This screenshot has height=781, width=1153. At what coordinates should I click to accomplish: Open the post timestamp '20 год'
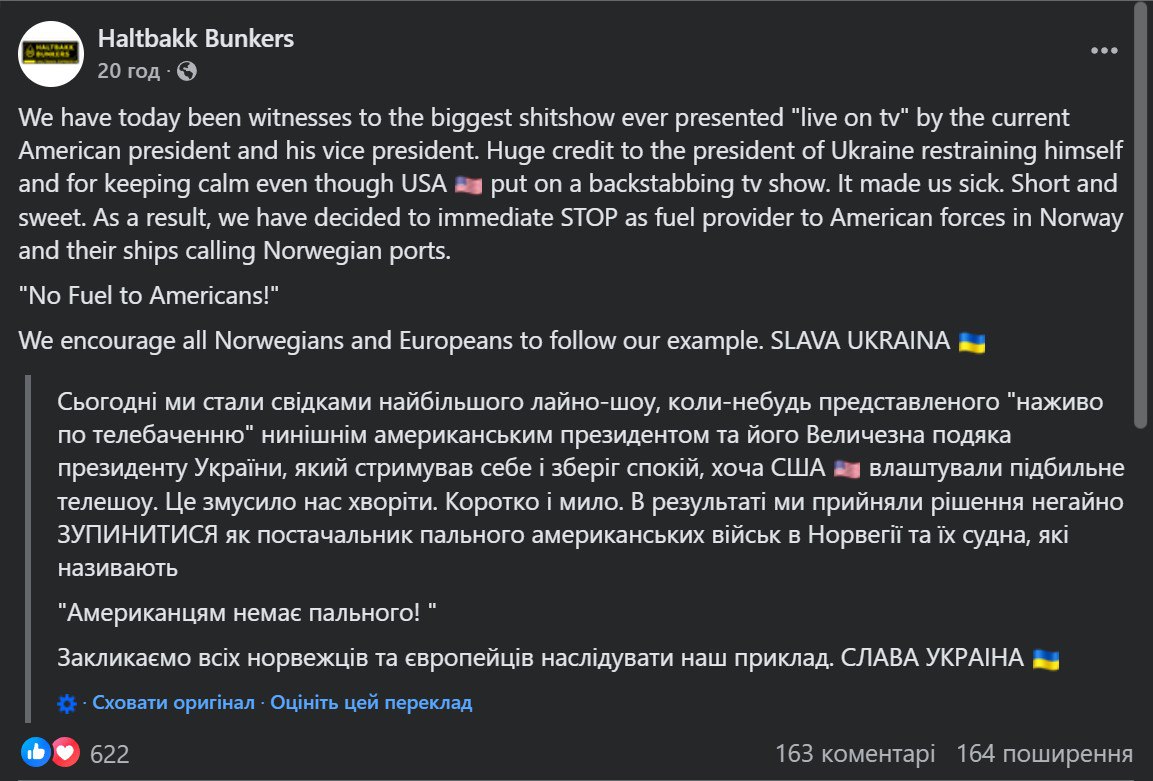(x=128, y=71)
